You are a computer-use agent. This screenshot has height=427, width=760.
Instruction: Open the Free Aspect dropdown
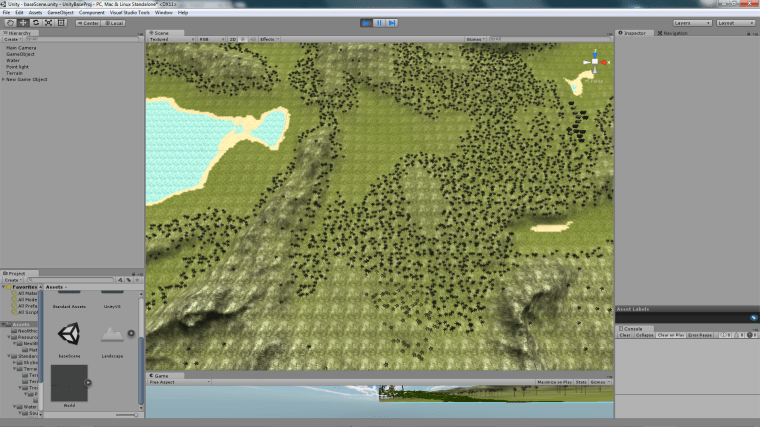[179, 382]
